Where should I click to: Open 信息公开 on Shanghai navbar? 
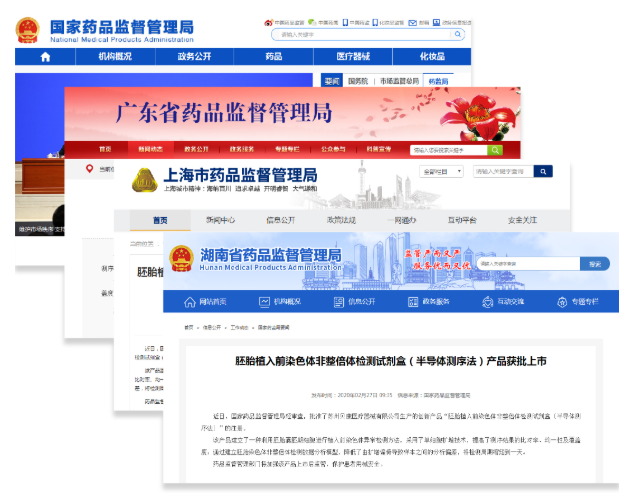coord(280,220)
